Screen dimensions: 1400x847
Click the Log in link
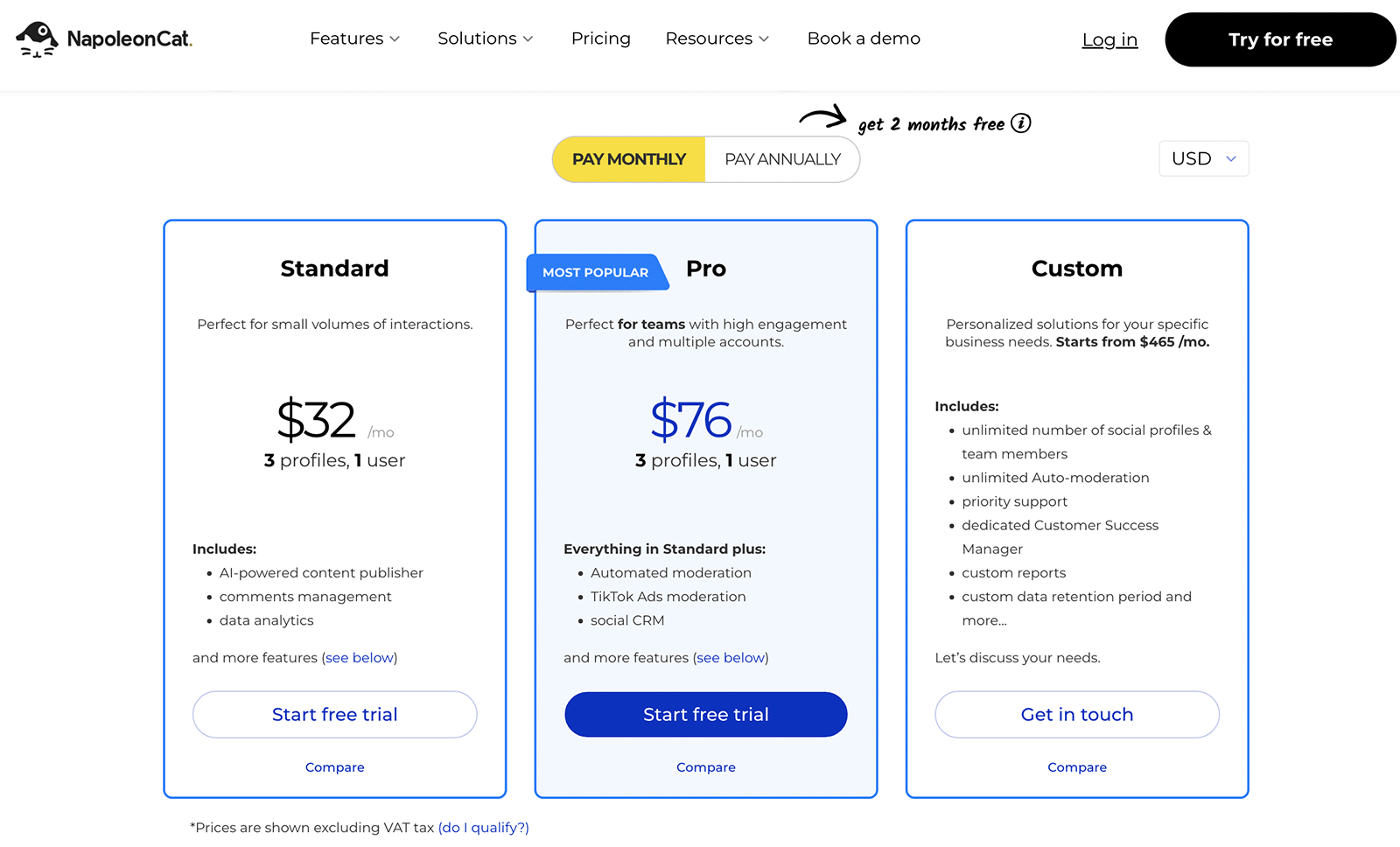pyautogui.click(x=1109, y=39)
